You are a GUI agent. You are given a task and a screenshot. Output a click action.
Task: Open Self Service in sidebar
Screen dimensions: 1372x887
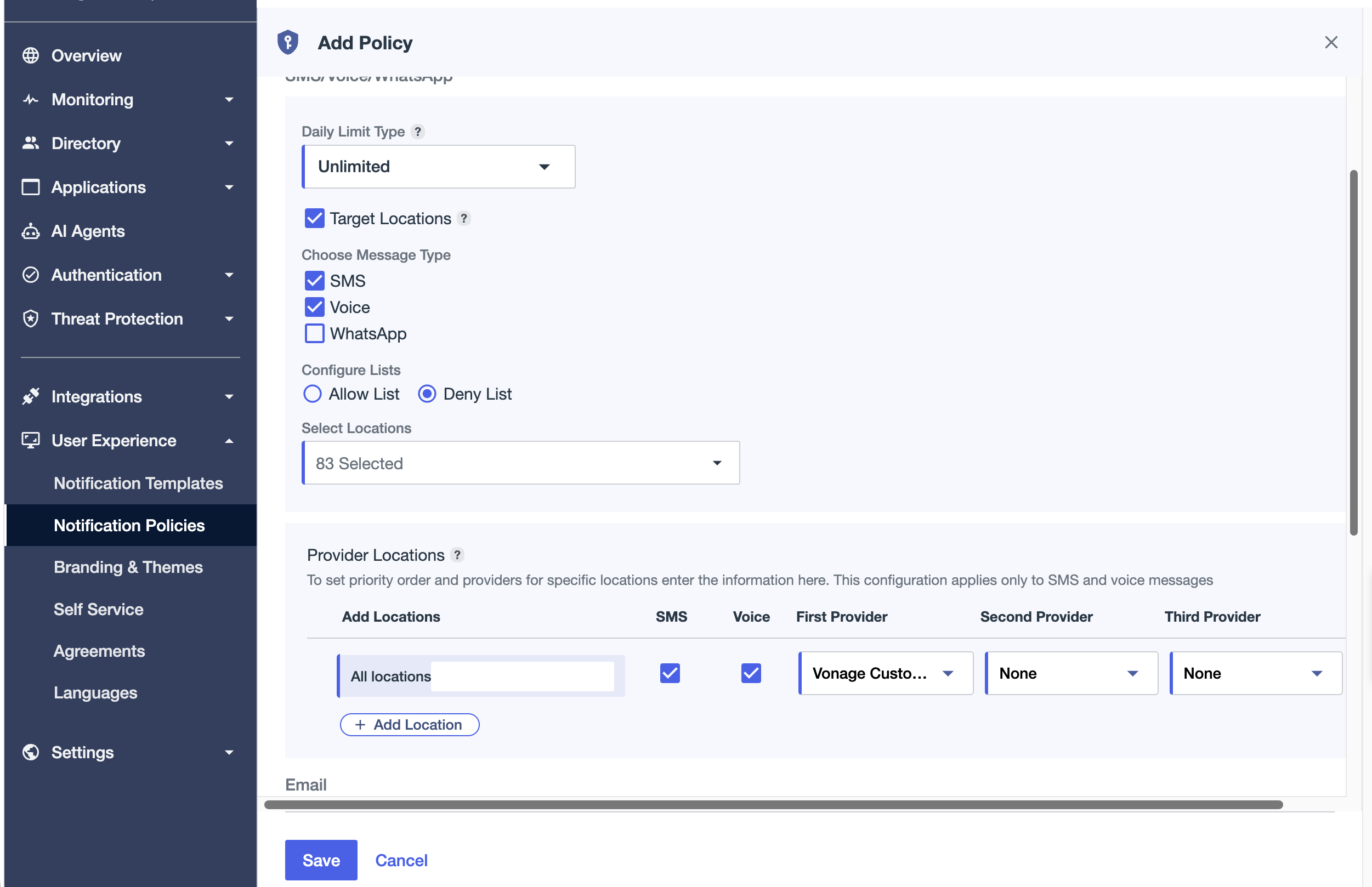99,610
